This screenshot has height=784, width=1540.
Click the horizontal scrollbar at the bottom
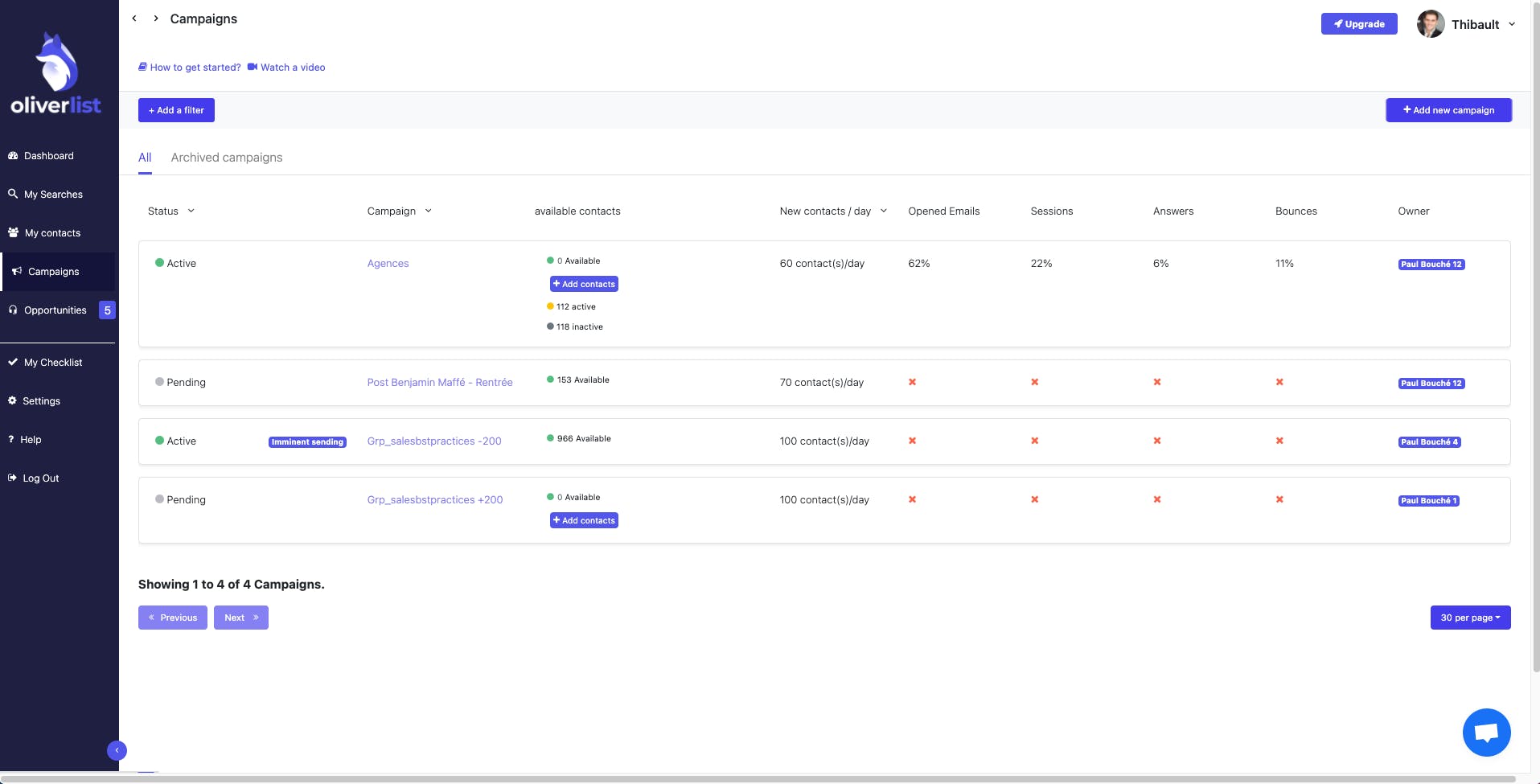[x=756, y=779]
